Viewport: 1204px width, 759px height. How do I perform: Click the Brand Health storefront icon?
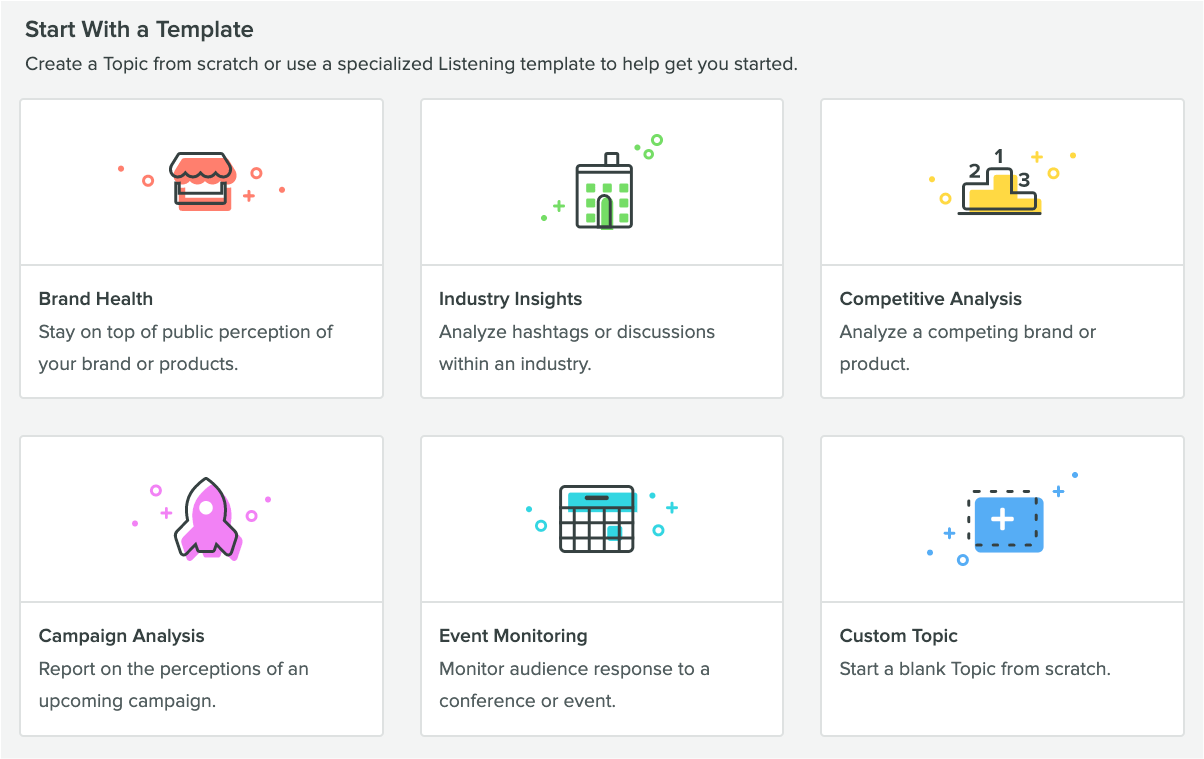pos(203,180)
